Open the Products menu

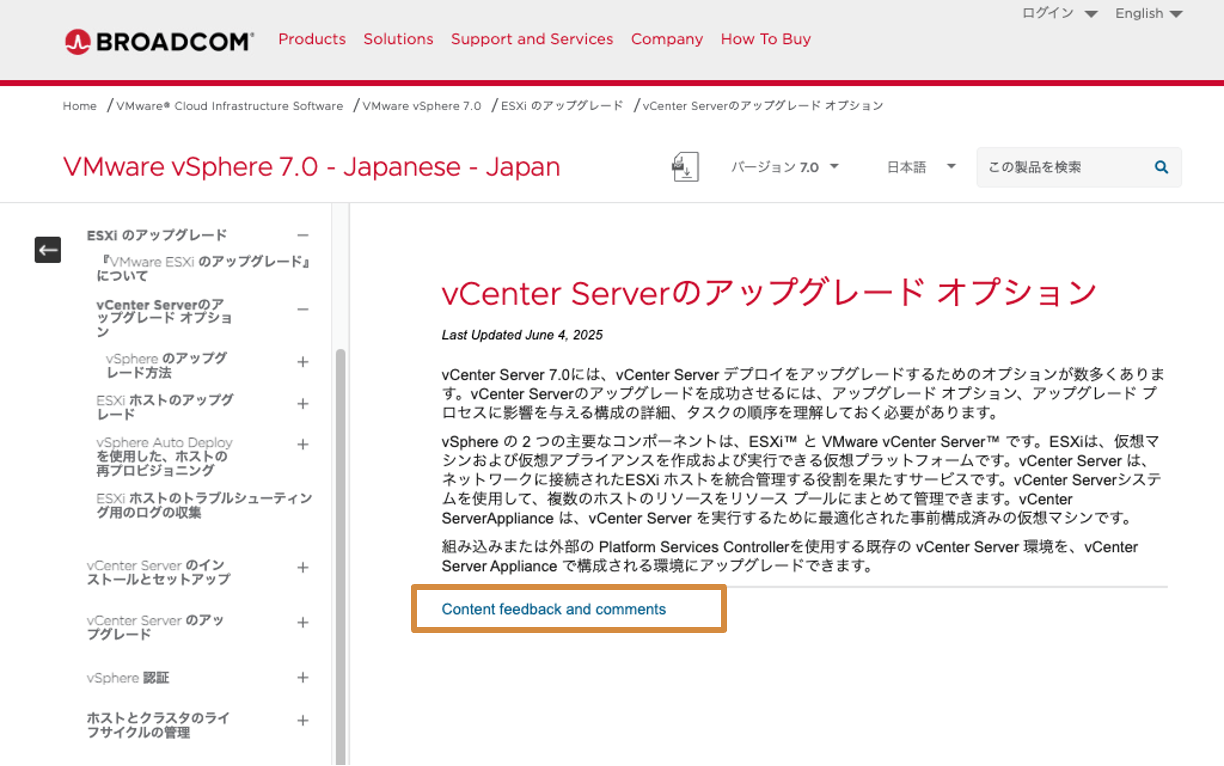(312, 39)
